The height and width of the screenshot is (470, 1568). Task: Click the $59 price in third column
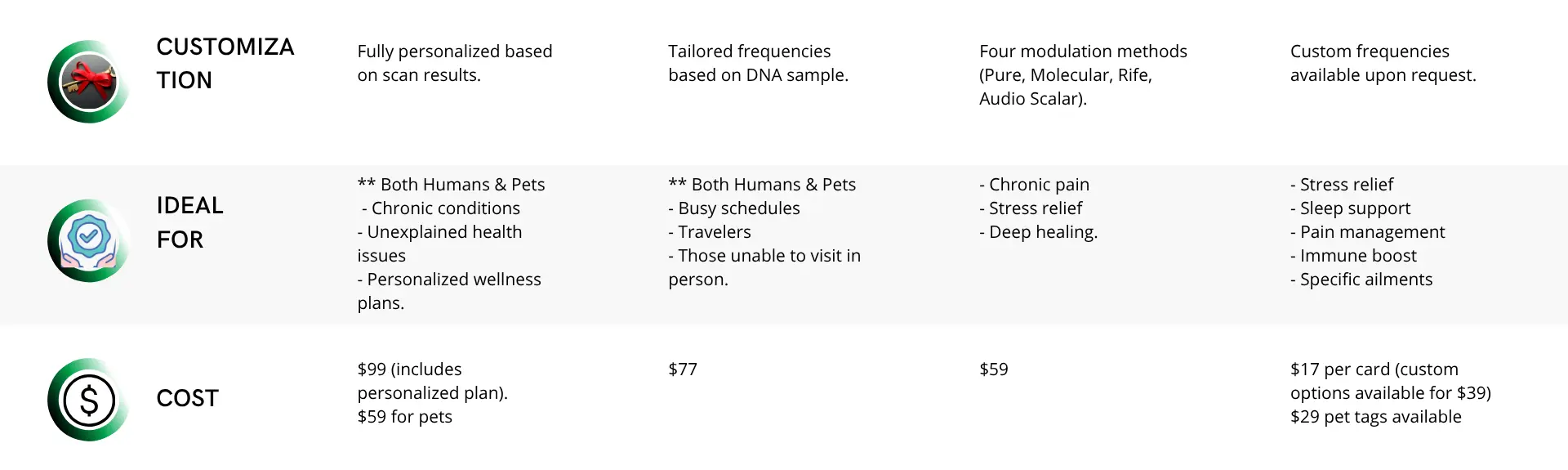[x=994, y=369]
